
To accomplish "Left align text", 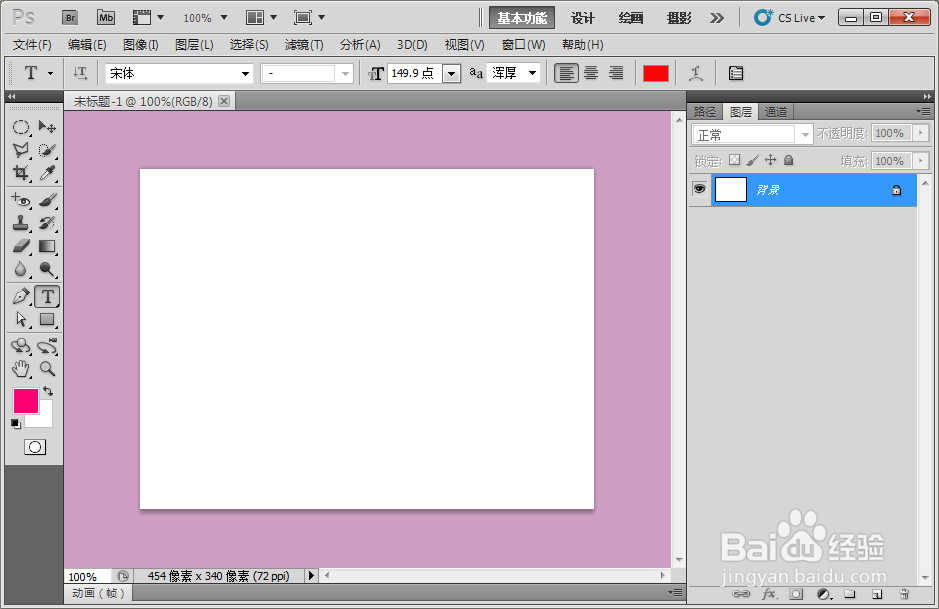I will click(x=566, y=73).
